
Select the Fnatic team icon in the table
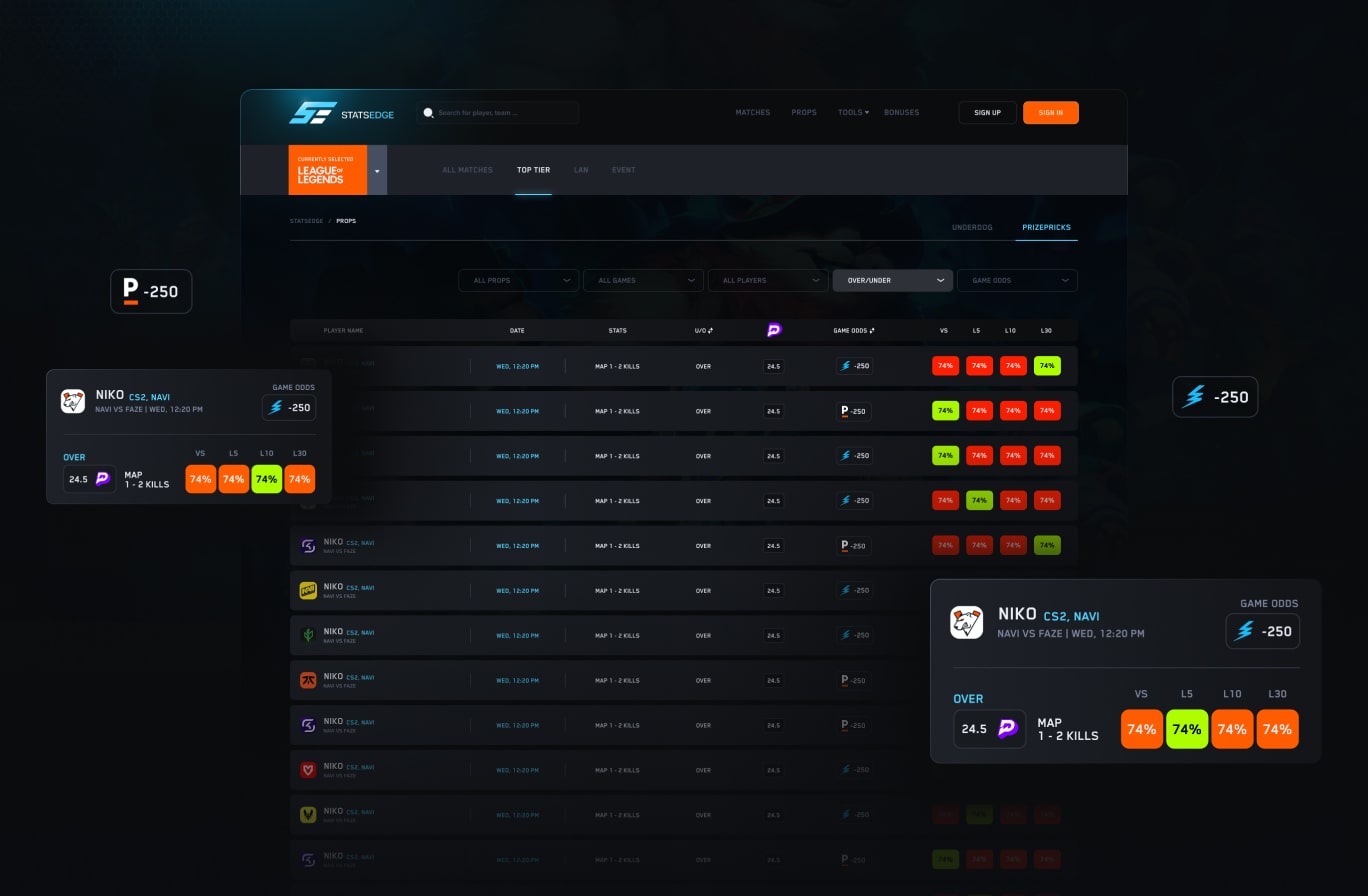point(307,679)
